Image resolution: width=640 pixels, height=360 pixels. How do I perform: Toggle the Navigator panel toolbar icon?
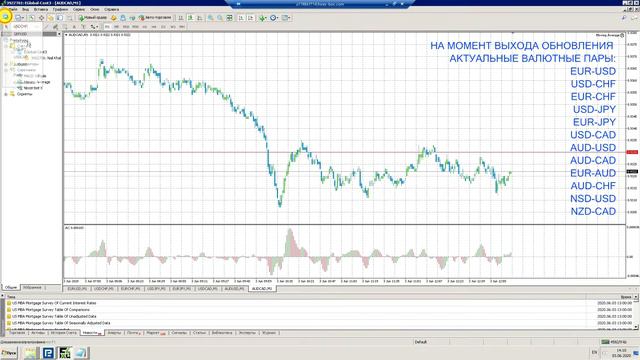[x=50, y=18]
